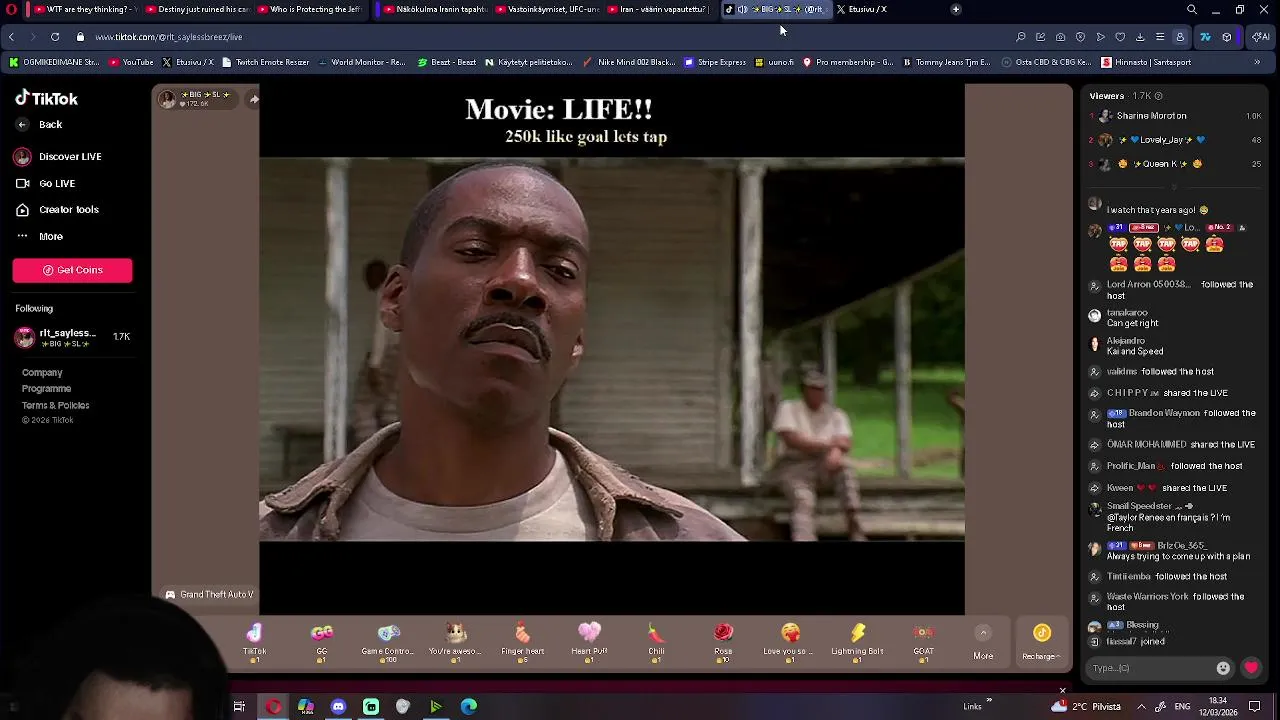Click the streamer avatar on the video
This screenshot has height=720, width=1280.
[x=168, y=98]
